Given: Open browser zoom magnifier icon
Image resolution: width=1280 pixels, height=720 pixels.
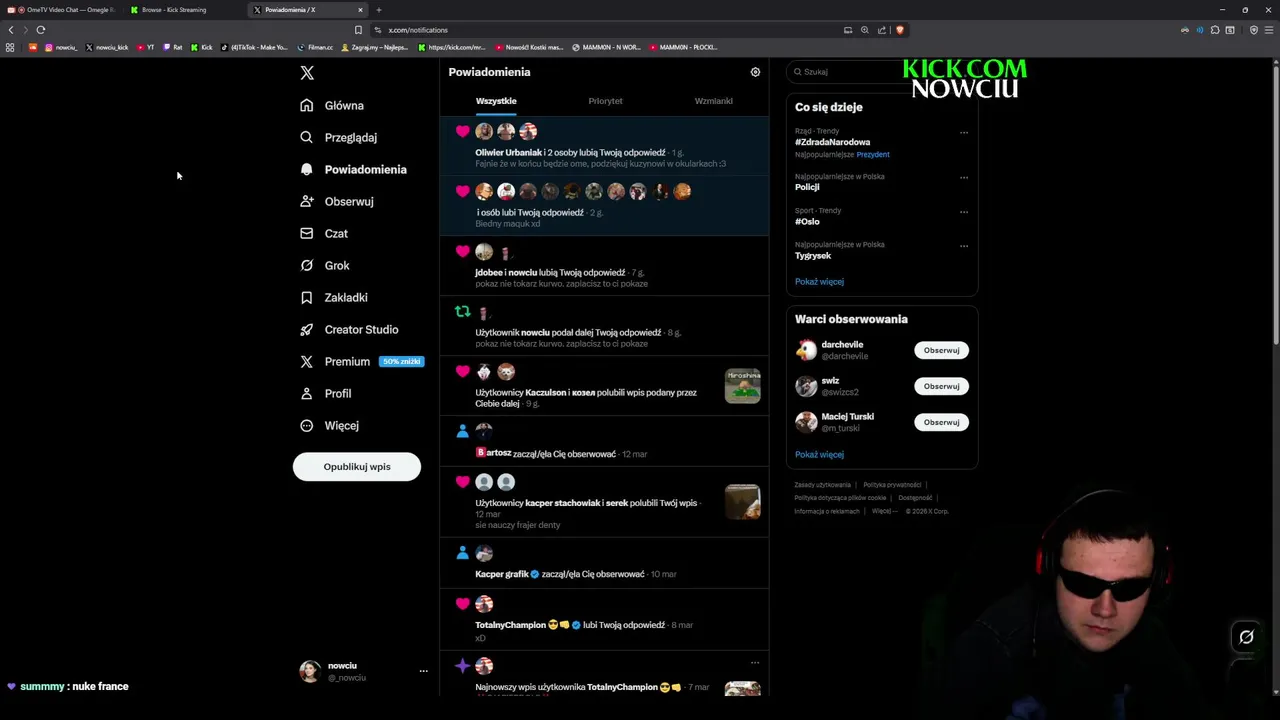Looking at the screenshot, I should click(865, 30).
